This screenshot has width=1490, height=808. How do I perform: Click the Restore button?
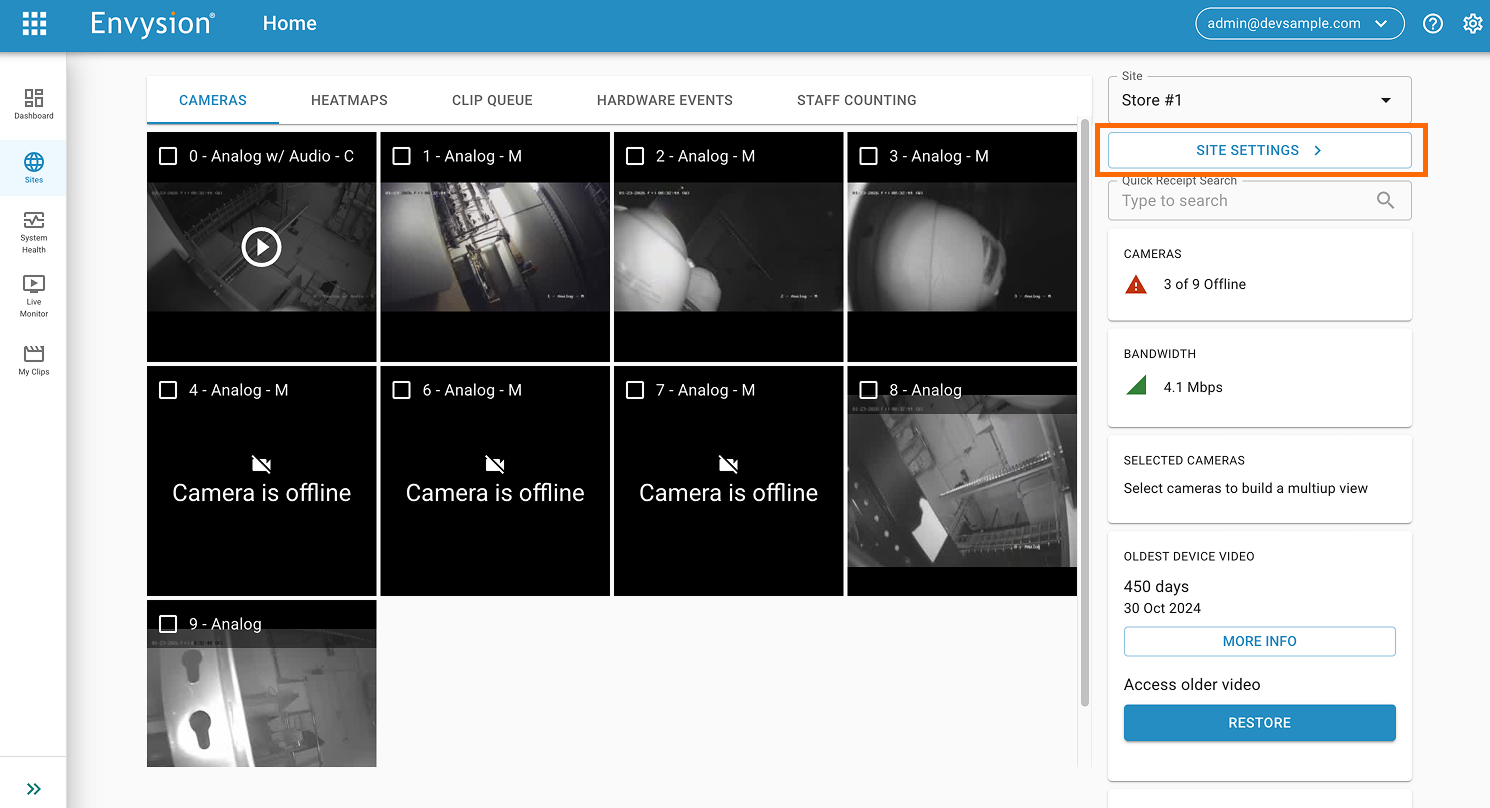tap(1259, 723)
